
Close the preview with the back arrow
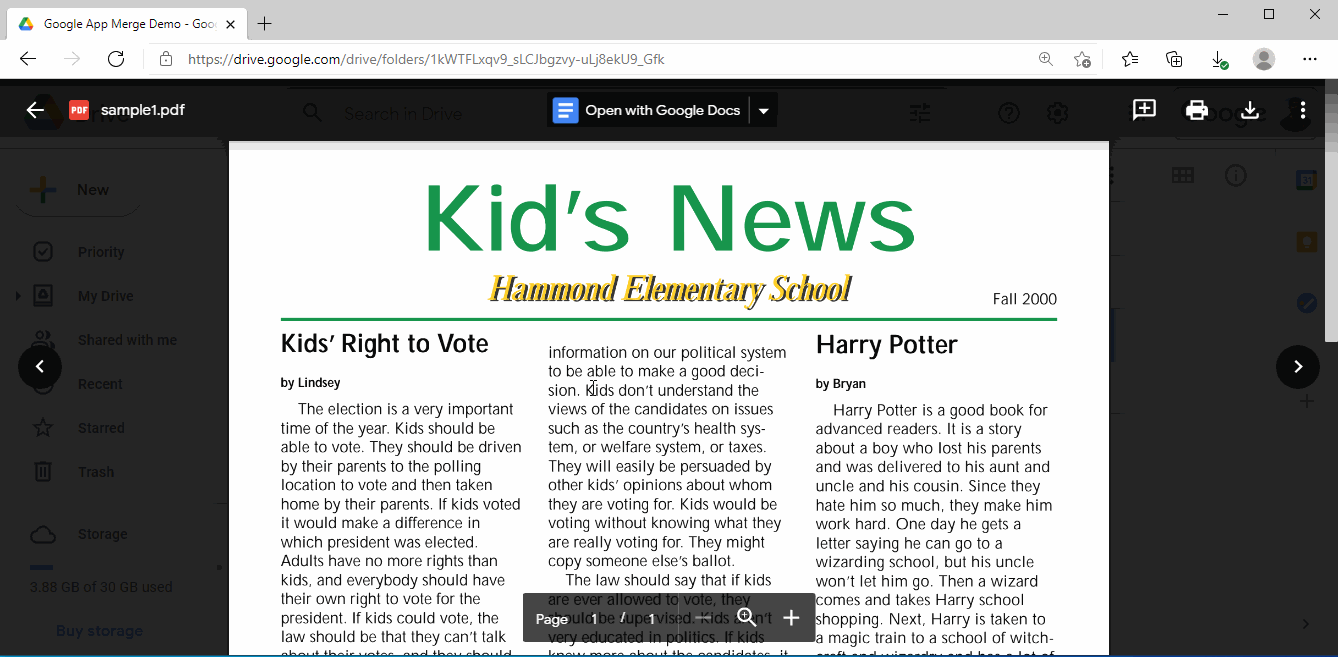(36, 110)
